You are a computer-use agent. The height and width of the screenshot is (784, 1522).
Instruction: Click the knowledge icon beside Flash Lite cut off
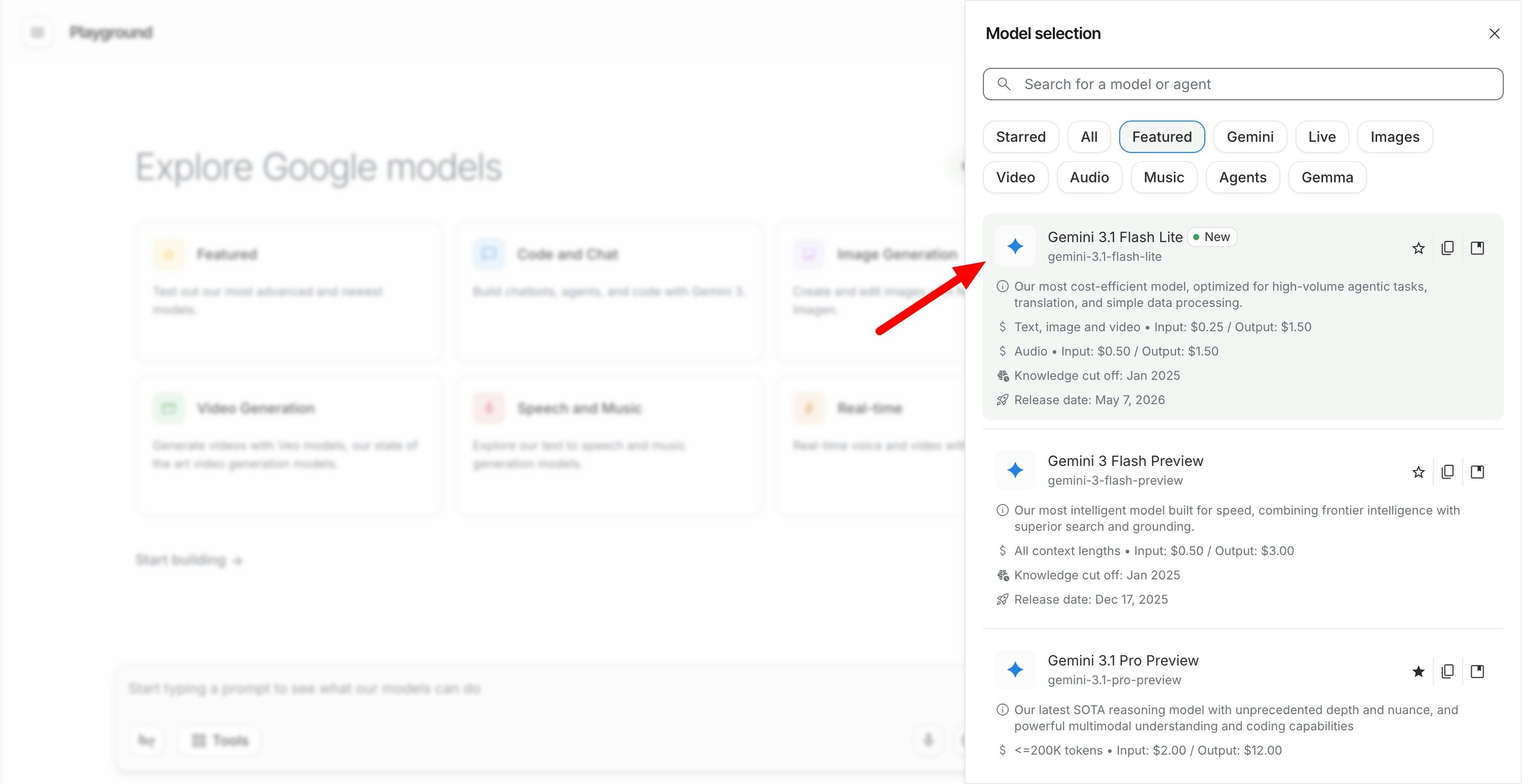[1002, 376]
